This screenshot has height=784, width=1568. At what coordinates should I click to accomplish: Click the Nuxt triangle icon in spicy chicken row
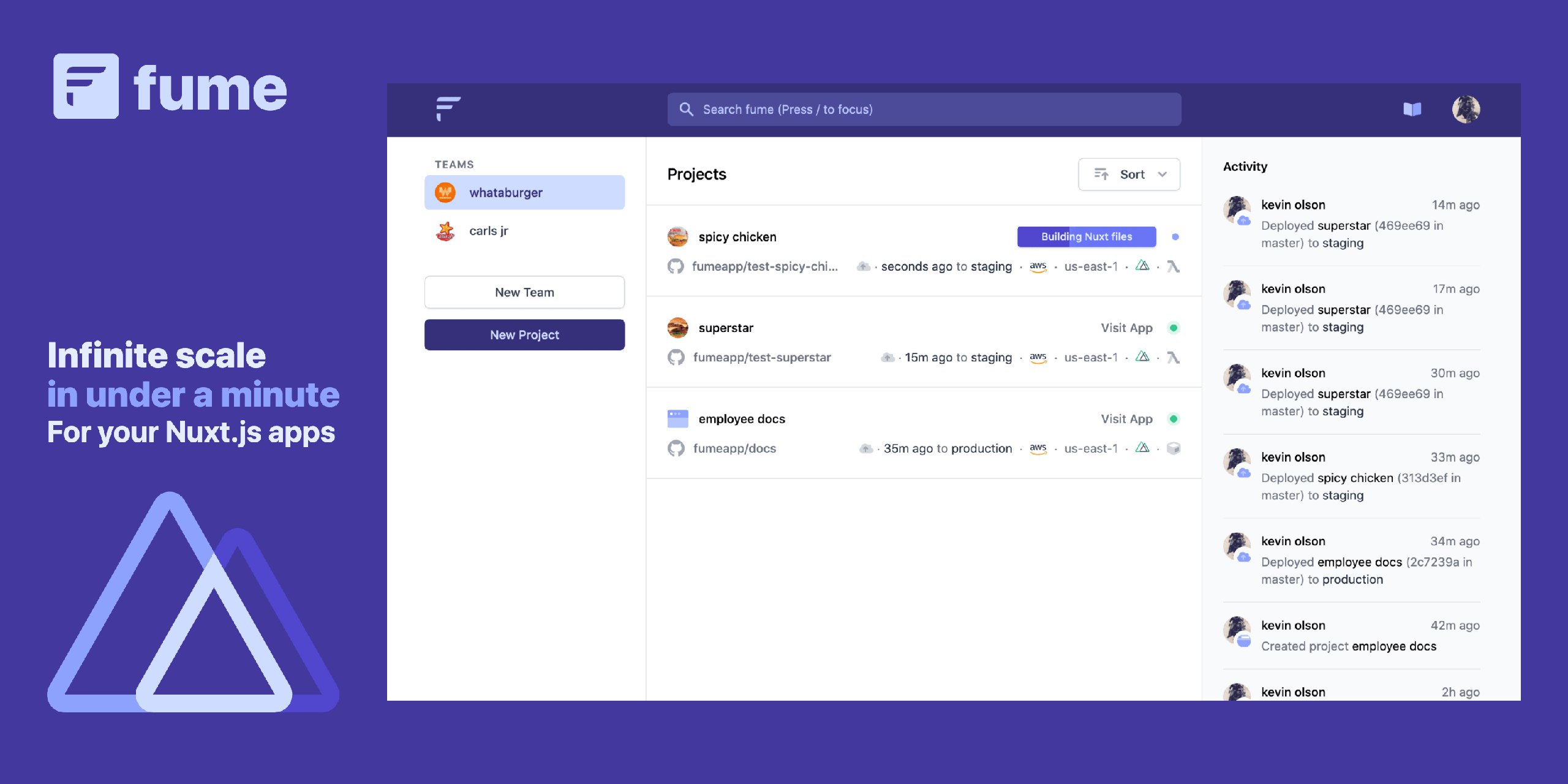1142,265
